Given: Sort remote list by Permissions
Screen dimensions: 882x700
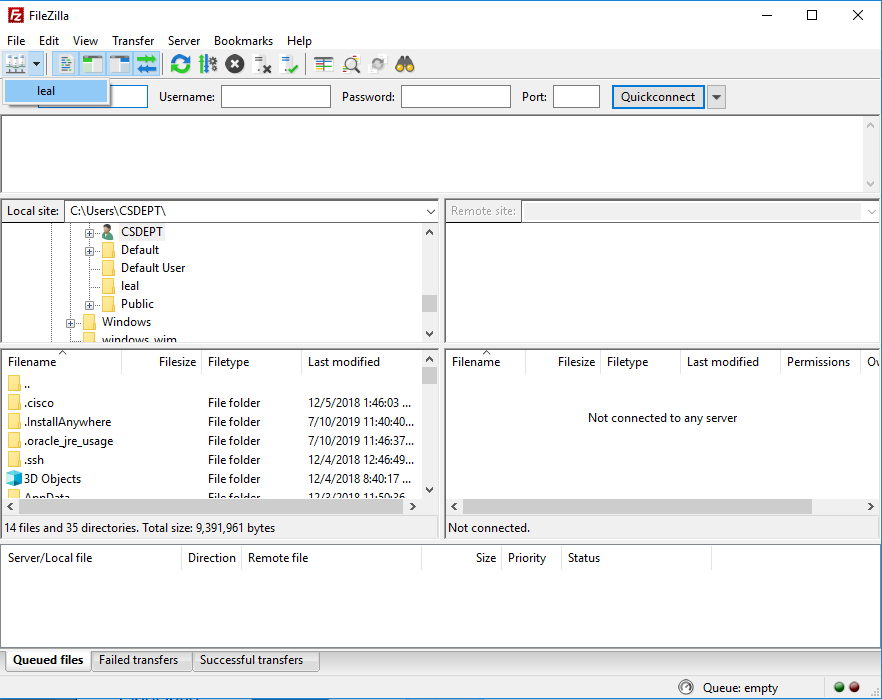Looking at the screenshot, I should (x=819, y=362).
